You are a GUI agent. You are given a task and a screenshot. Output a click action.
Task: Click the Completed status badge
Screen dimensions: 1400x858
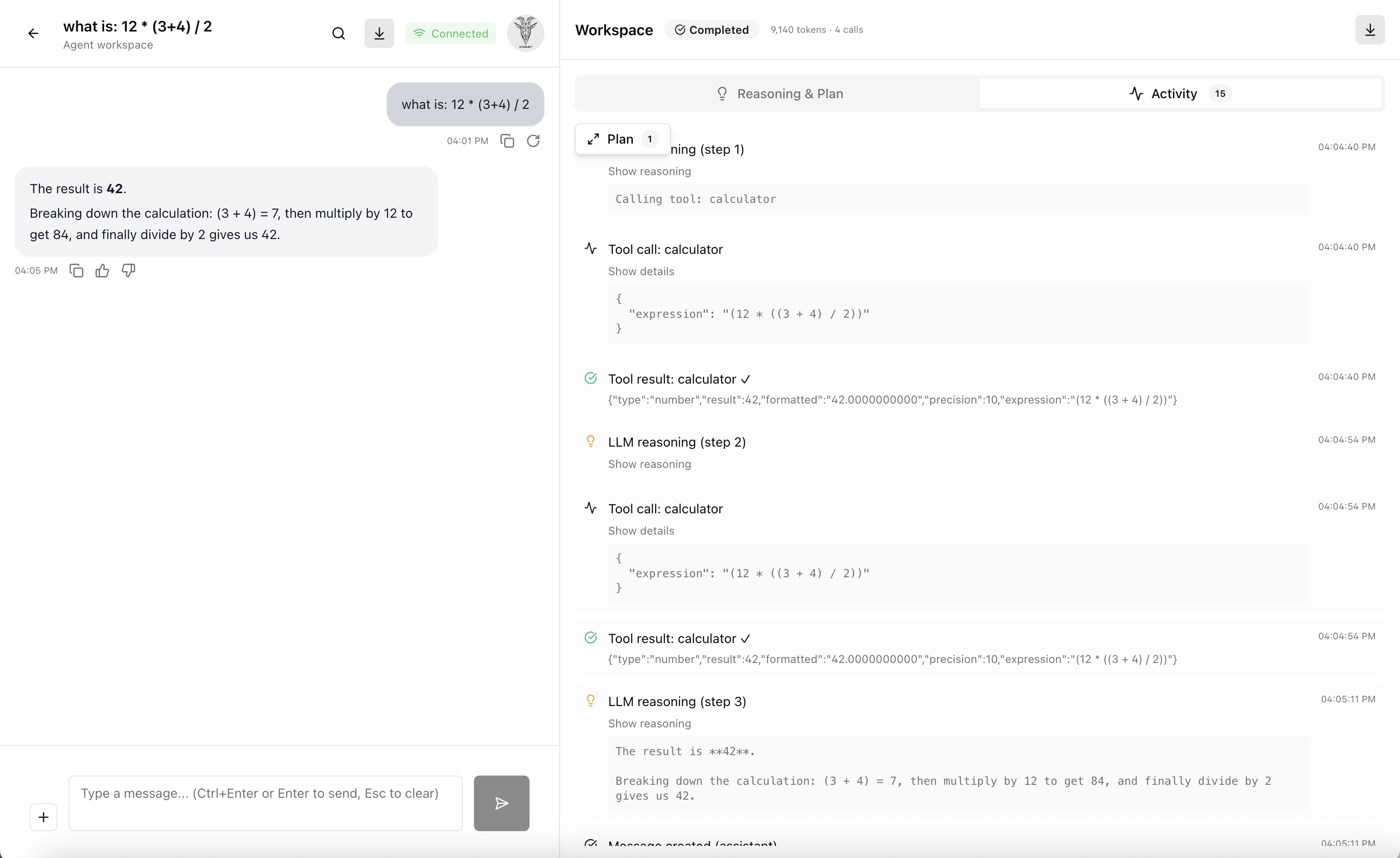pos(712,30)
